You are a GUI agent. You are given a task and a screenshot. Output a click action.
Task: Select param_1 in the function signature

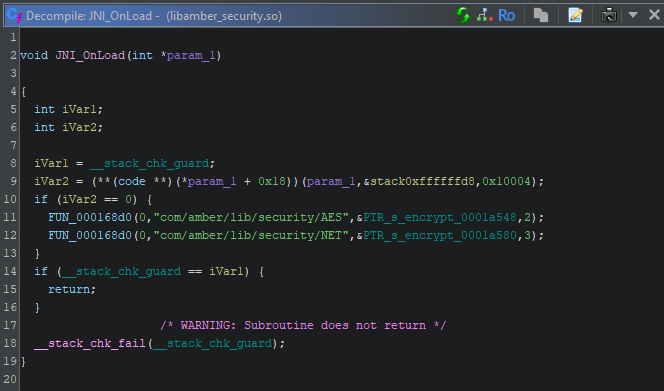click(x=191, y=55)
